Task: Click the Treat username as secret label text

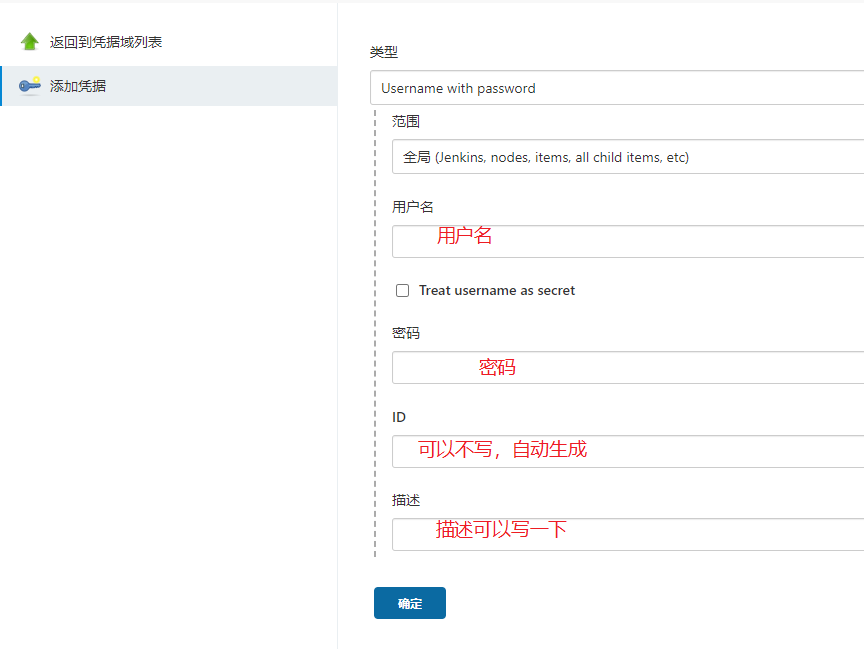Action: tap(497, 291)
